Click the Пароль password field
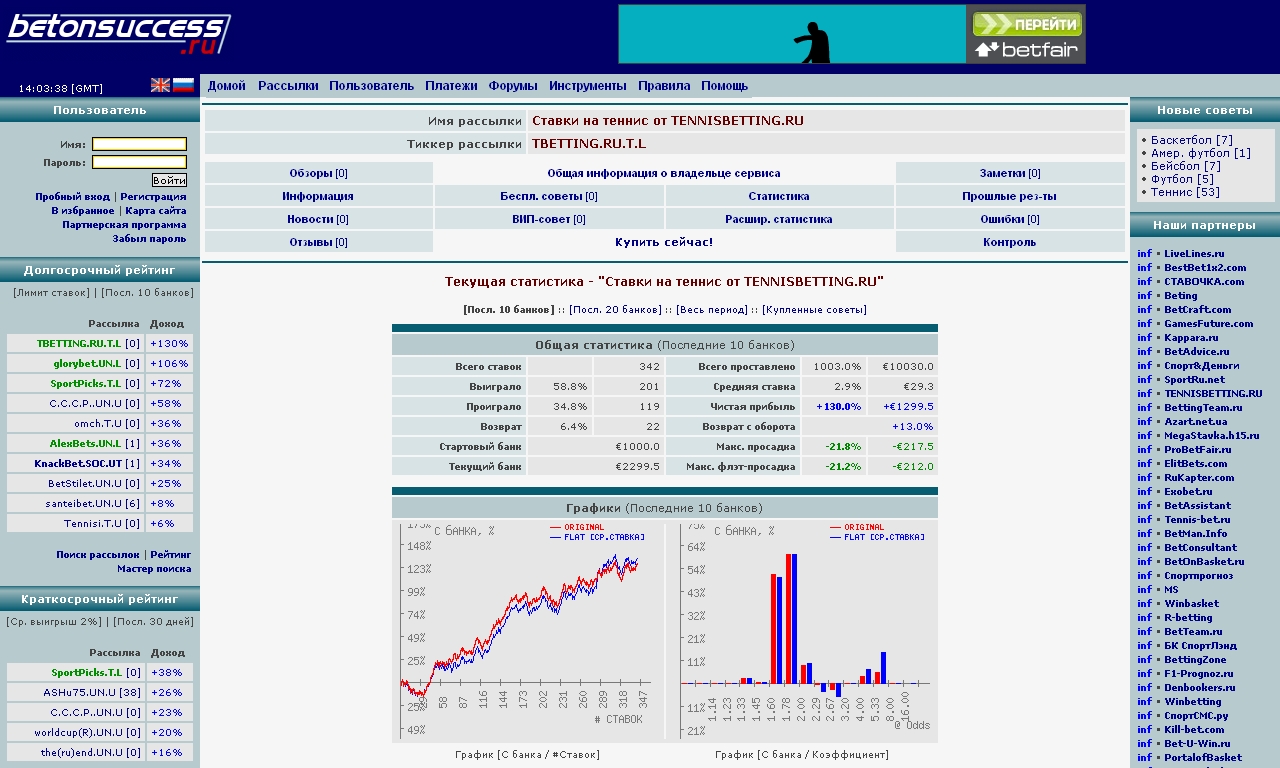The width and height of the screenshot is (1280, 768). coord(139,162)
